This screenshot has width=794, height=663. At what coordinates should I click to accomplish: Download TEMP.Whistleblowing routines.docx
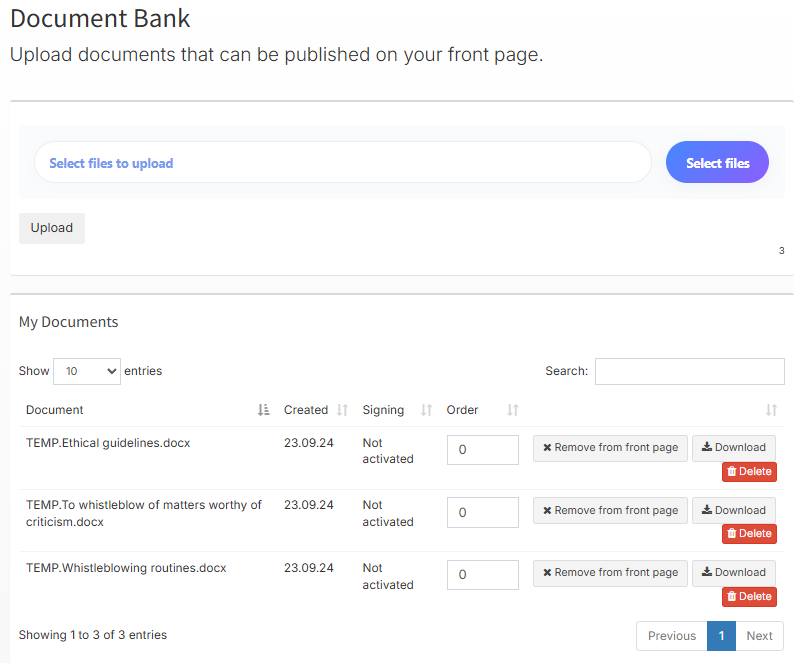pyautogui.click(x=733, y=573)
